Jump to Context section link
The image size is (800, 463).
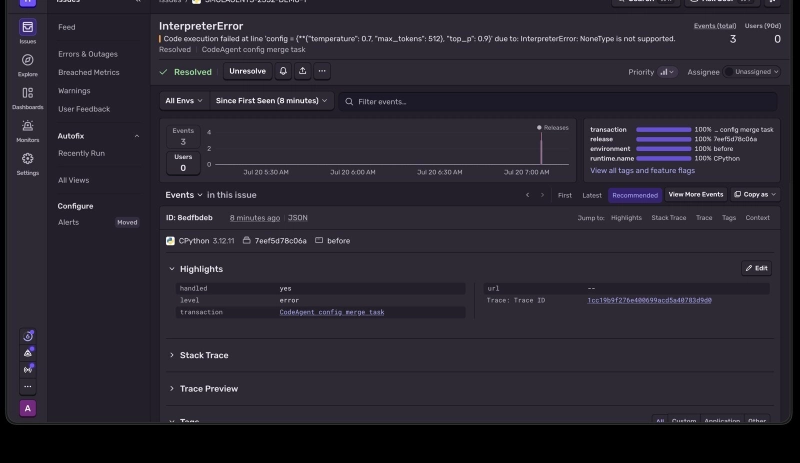coord(757,218)
